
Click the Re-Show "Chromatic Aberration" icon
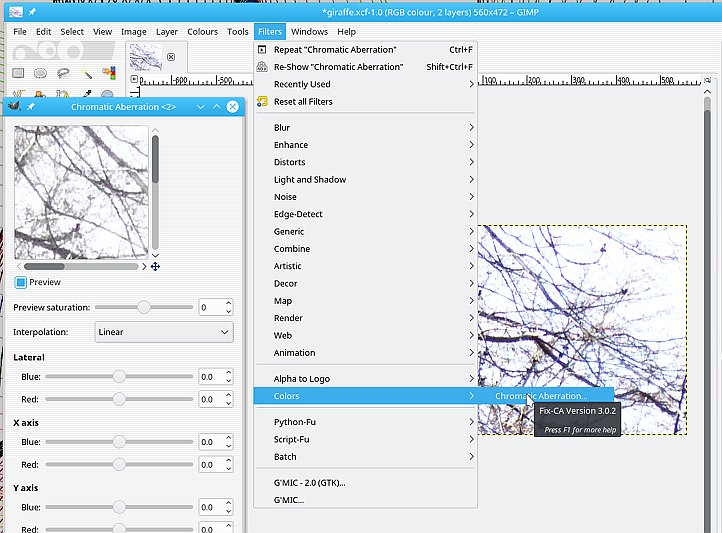pos(262,67)
